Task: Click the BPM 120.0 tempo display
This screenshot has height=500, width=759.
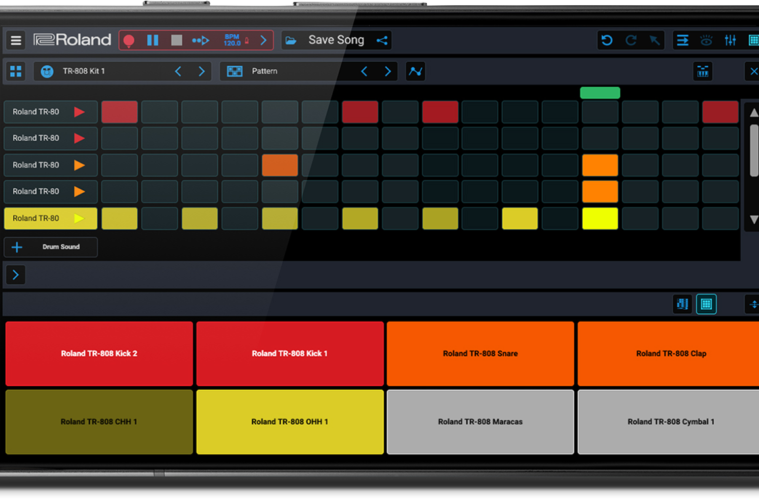Action: (234, 40)
